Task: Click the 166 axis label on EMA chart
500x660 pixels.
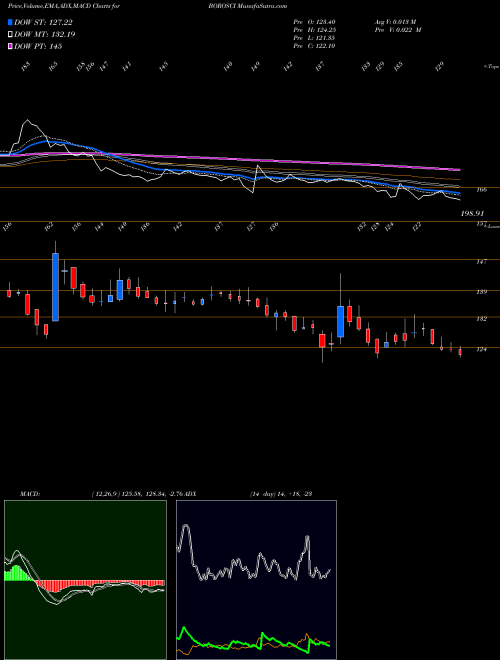Action: point(481,190)
